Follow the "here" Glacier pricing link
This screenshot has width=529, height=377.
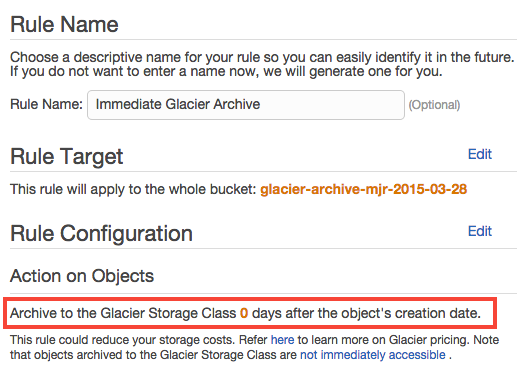click(282, 340)
